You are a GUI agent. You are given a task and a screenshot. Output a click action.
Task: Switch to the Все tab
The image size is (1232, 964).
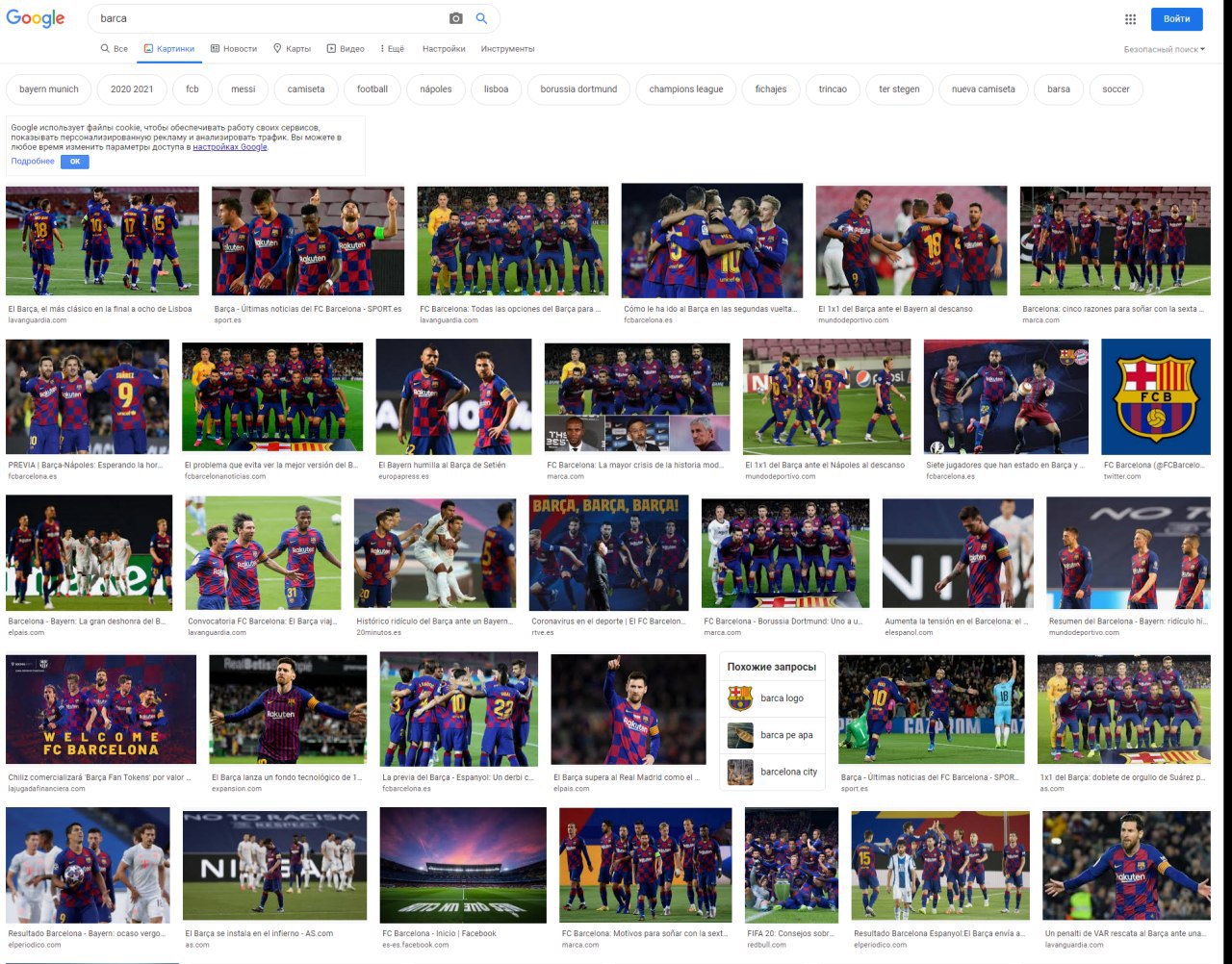114,48
